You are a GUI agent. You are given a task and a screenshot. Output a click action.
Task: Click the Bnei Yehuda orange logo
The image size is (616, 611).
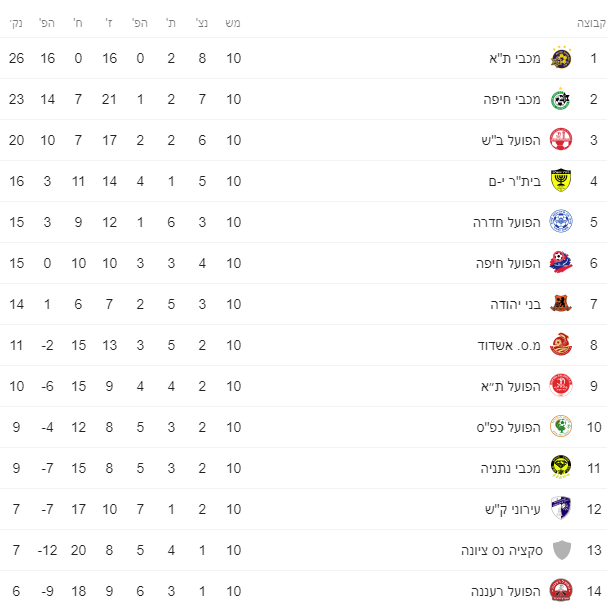[x=561, y=304]
